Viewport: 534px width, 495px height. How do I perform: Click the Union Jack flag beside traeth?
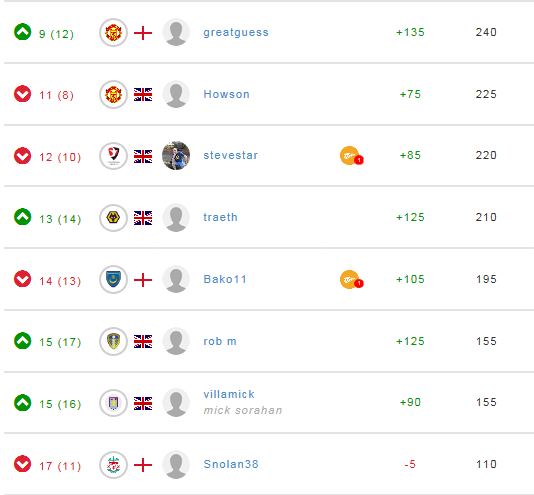point(143,218)
